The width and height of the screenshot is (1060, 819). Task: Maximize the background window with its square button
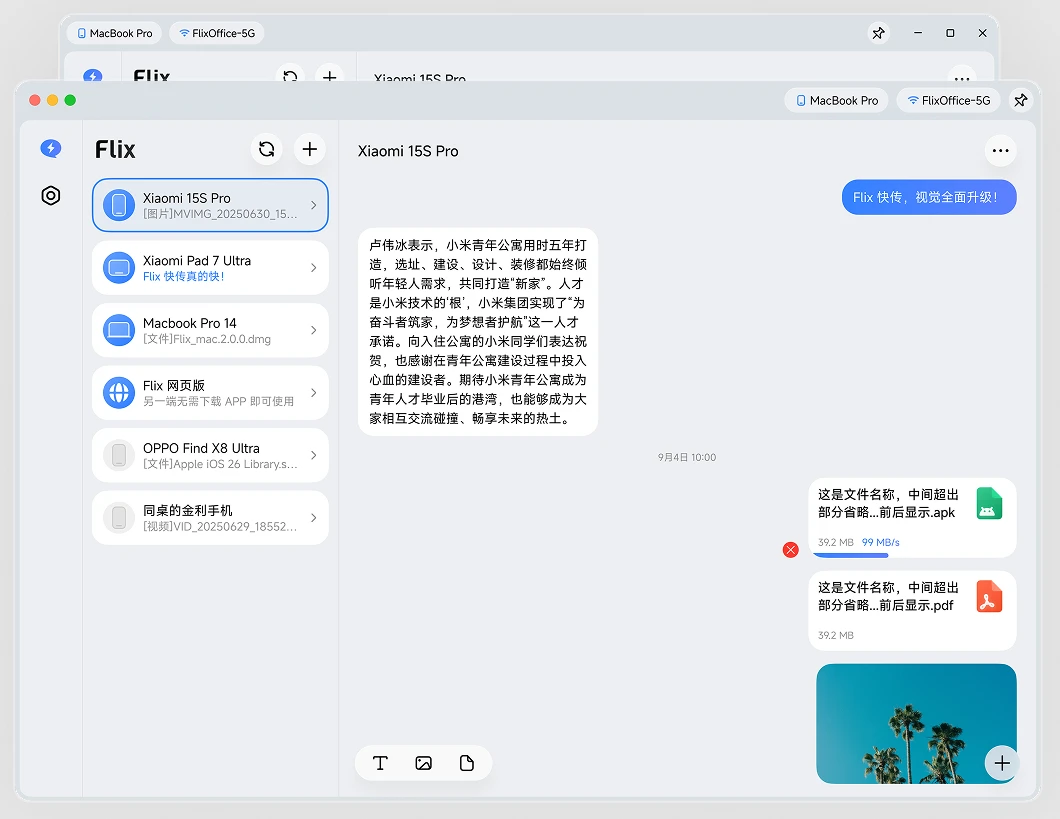point(950,33)
